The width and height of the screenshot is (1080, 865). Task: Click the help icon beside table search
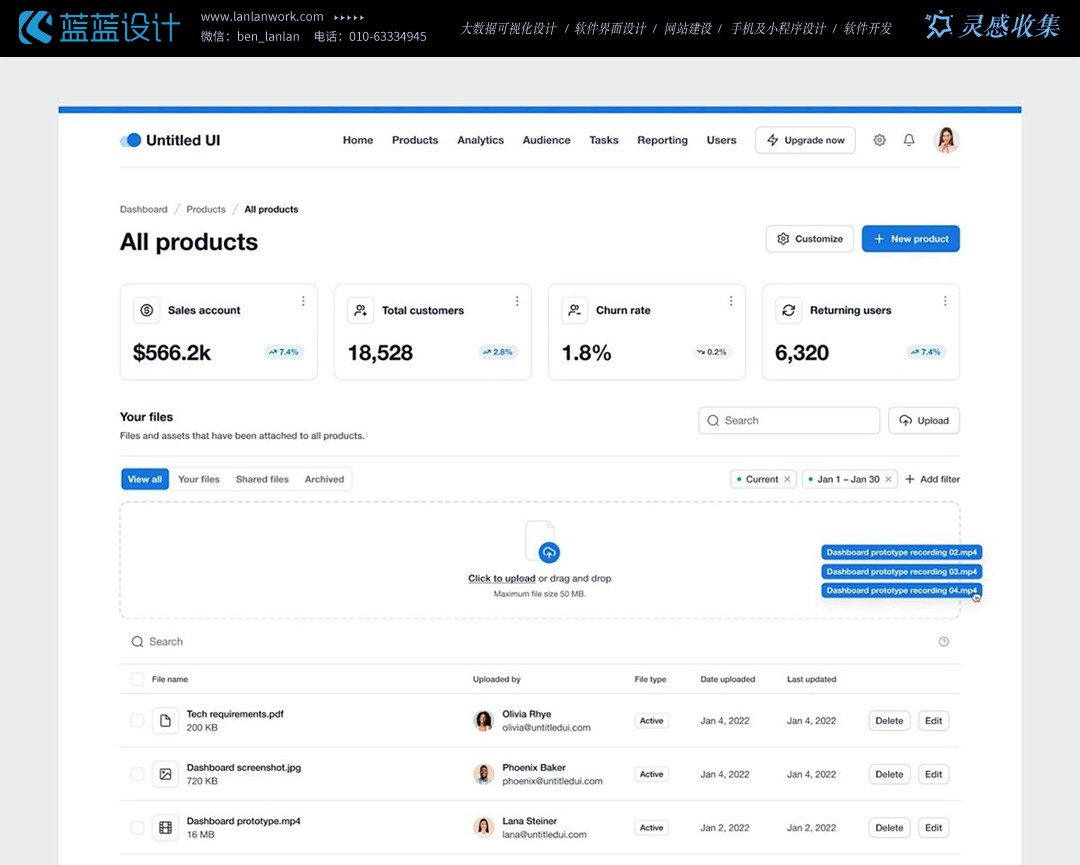[x=943, y=642]
